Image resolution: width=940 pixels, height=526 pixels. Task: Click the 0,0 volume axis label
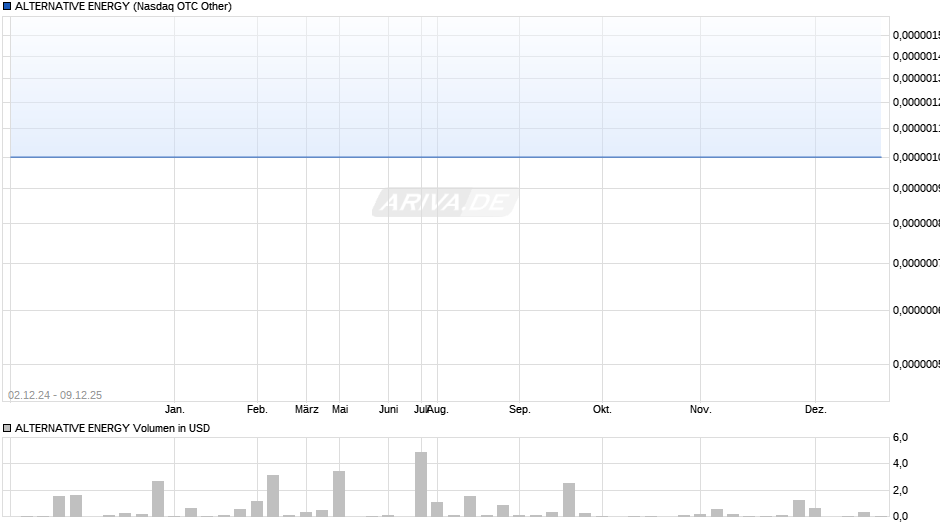pyautogui.click(x=900, y=516)
